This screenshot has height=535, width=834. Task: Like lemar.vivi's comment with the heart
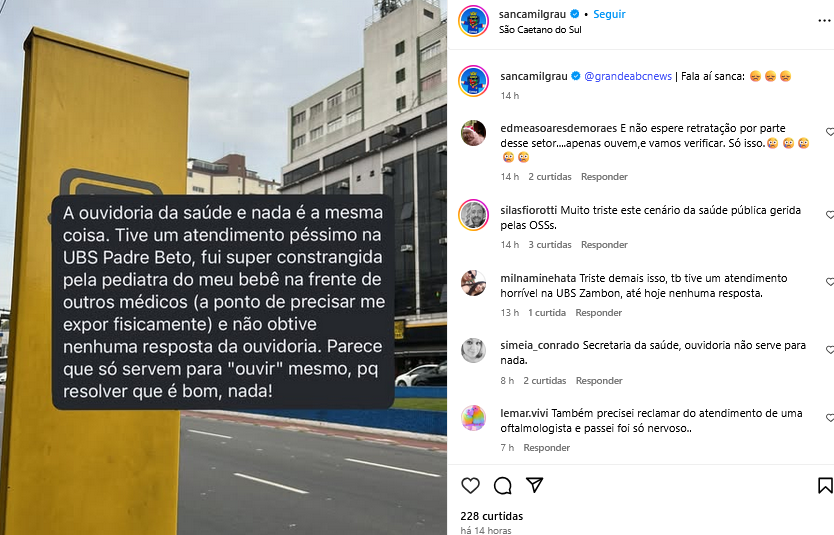click(830, 417)
